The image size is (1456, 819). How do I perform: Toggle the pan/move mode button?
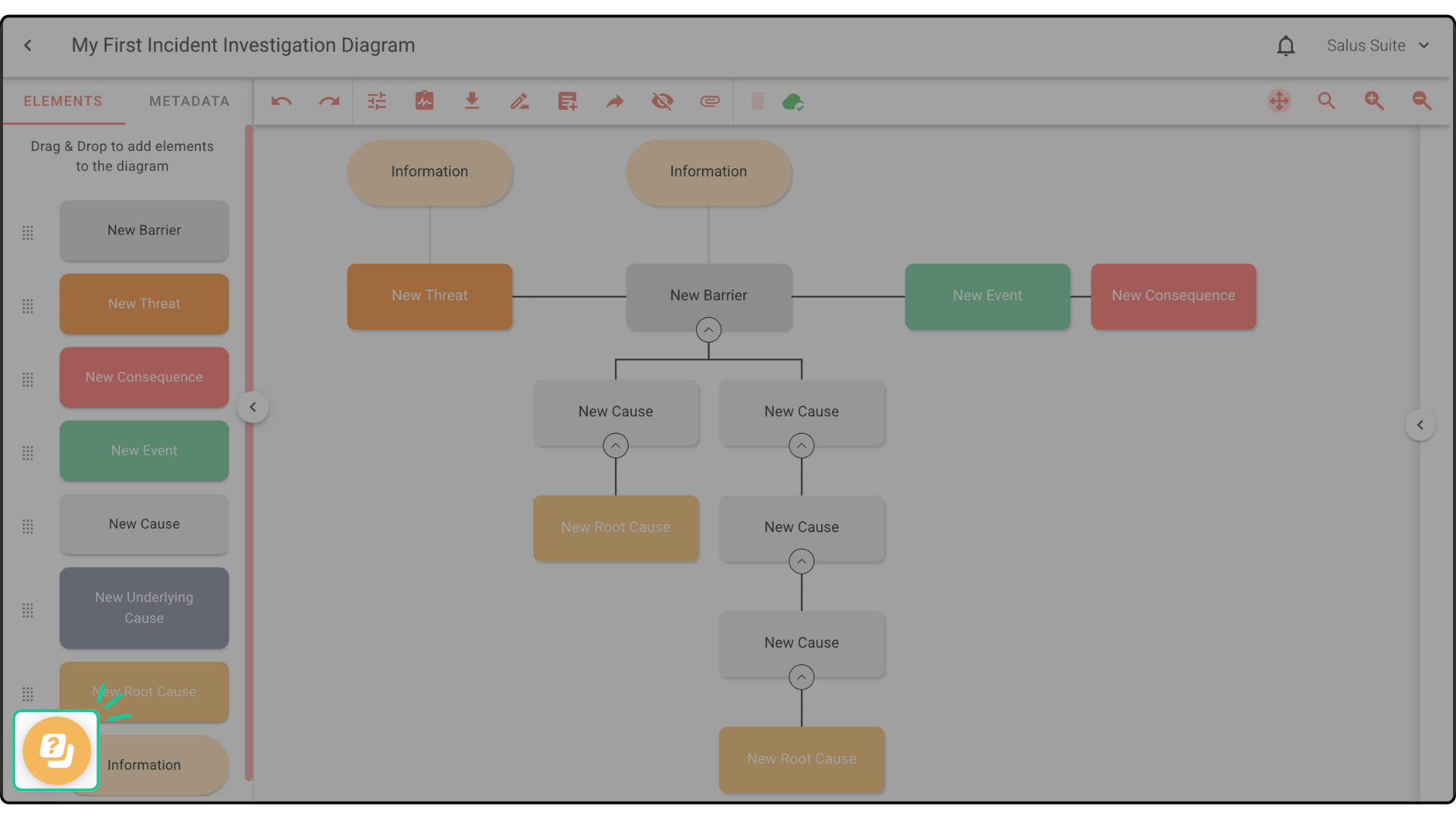pyautogui.click(x=1279, y=101)
